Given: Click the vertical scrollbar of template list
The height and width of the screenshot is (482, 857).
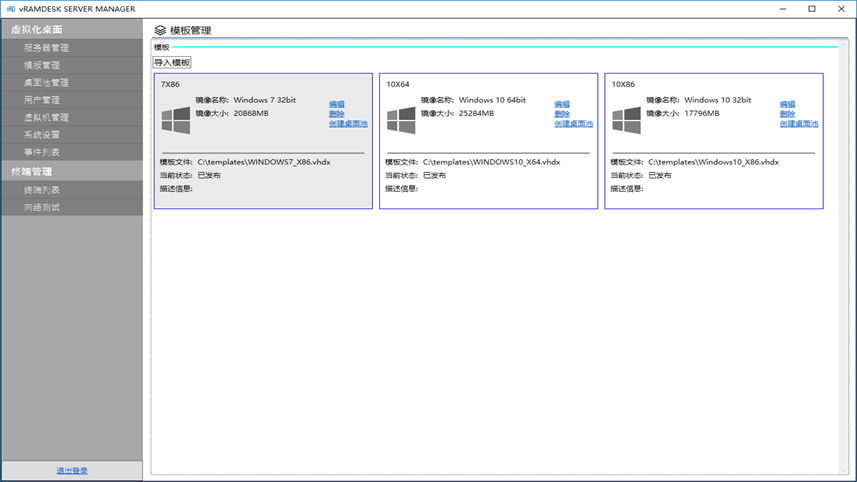Looking at the screenshot, I should click(x=843, y=257).
